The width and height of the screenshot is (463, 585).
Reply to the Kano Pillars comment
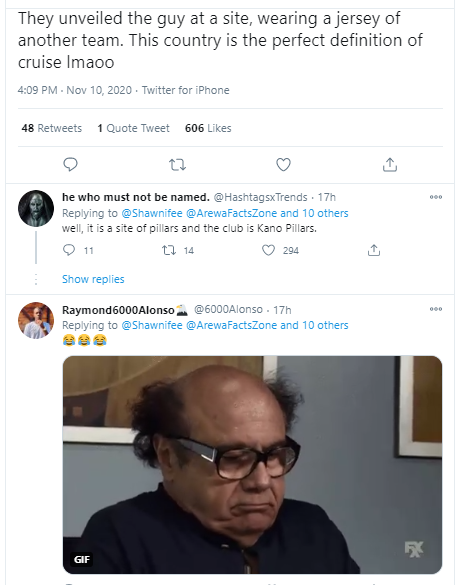point(69,250)
